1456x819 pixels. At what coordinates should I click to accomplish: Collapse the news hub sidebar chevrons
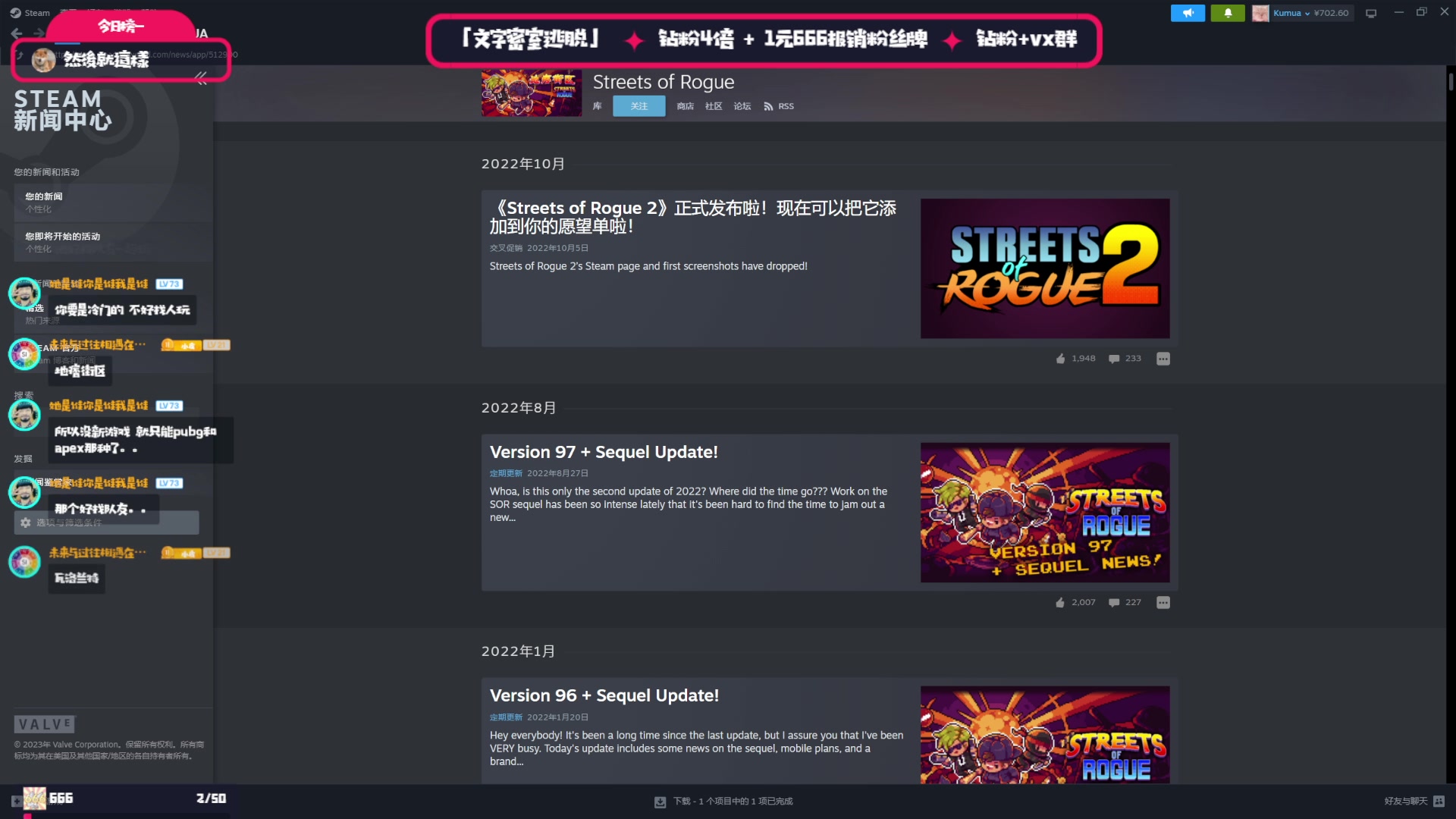pos(201,79)
